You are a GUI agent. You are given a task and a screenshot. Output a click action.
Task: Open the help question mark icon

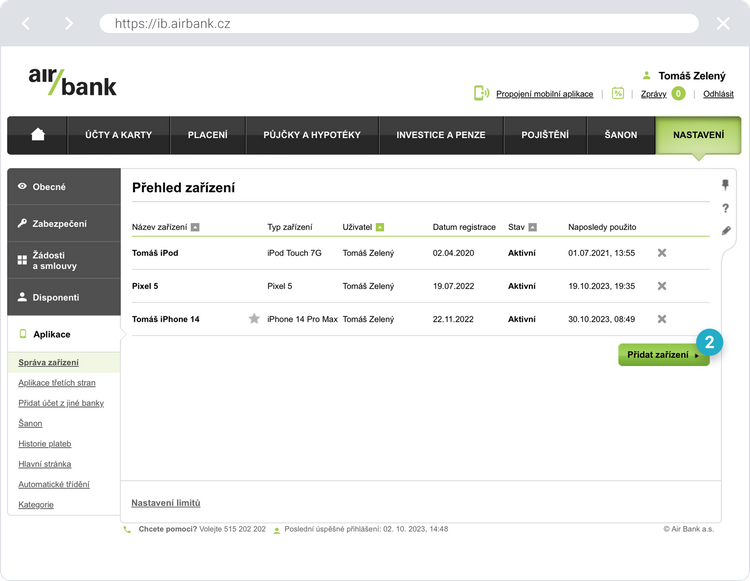[x=725, y=208]
